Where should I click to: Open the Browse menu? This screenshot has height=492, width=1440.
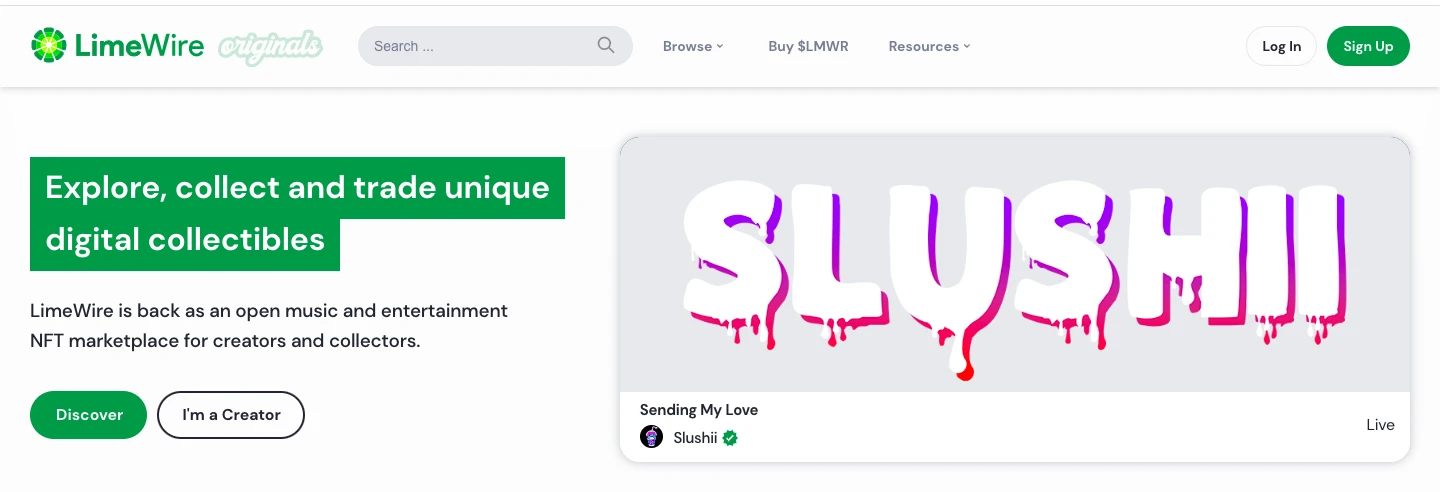pyautogui.click(x=688, y=46)
